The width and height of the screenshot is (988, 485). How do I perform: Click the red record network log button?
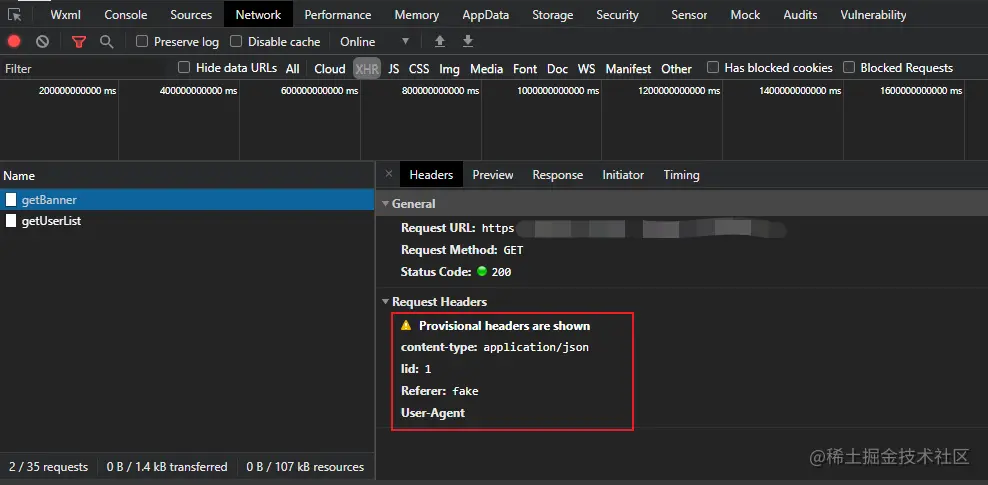(x=14, y=42)
